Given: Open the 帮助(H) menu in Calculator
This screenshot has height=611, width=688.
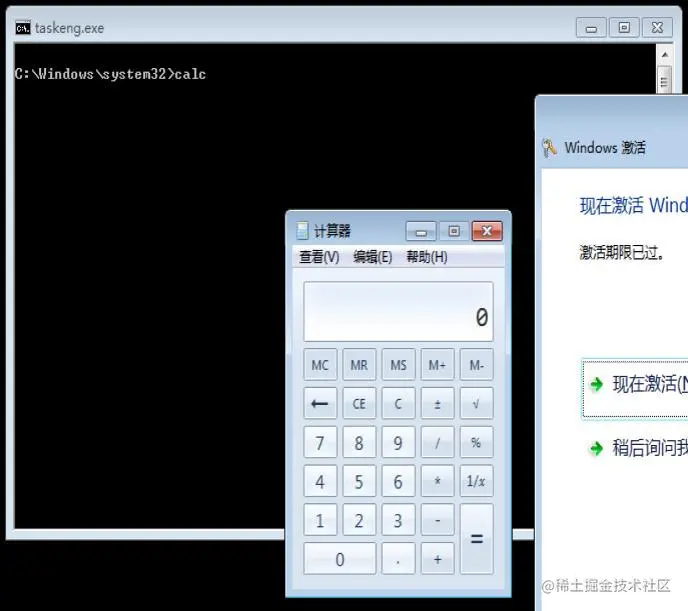Looking at the screenshot, I should [426, 257].
